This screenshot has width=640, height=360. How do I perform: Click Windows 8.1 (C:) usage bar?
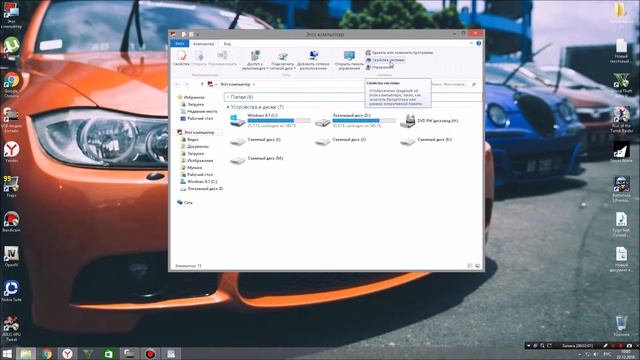(279, 121)
